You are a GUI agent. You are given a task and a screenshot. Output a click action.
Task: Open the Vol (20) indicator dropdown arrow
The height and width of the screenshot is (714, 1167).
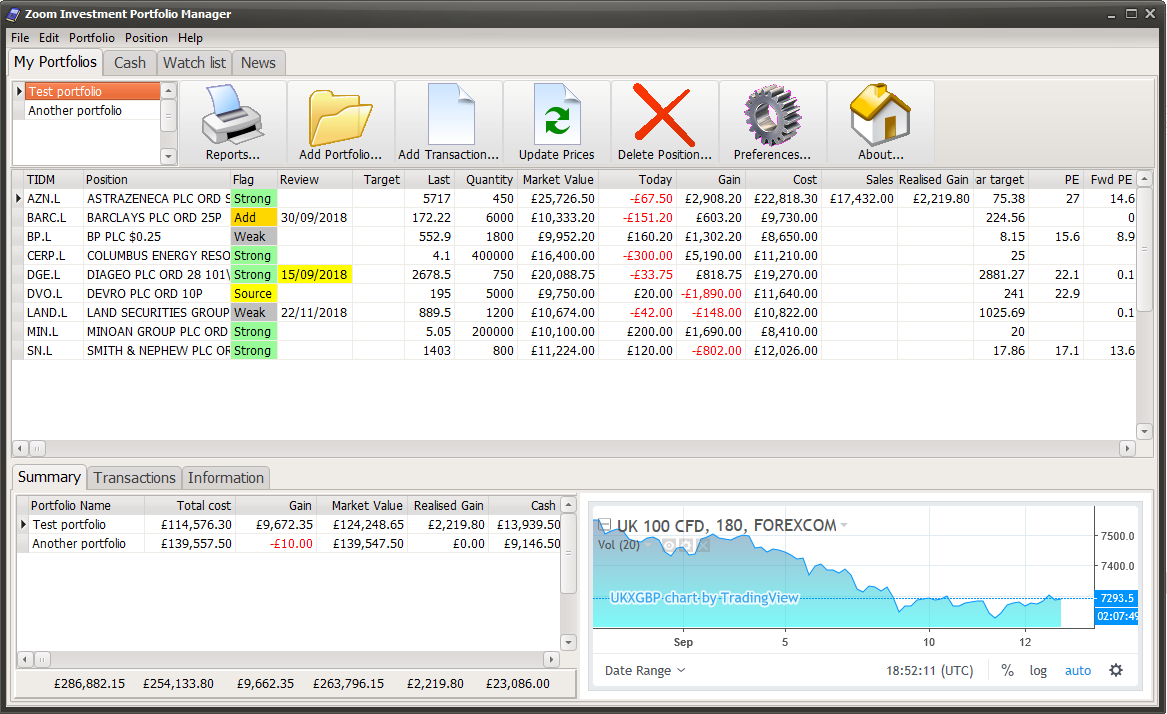tap(647, 546)
